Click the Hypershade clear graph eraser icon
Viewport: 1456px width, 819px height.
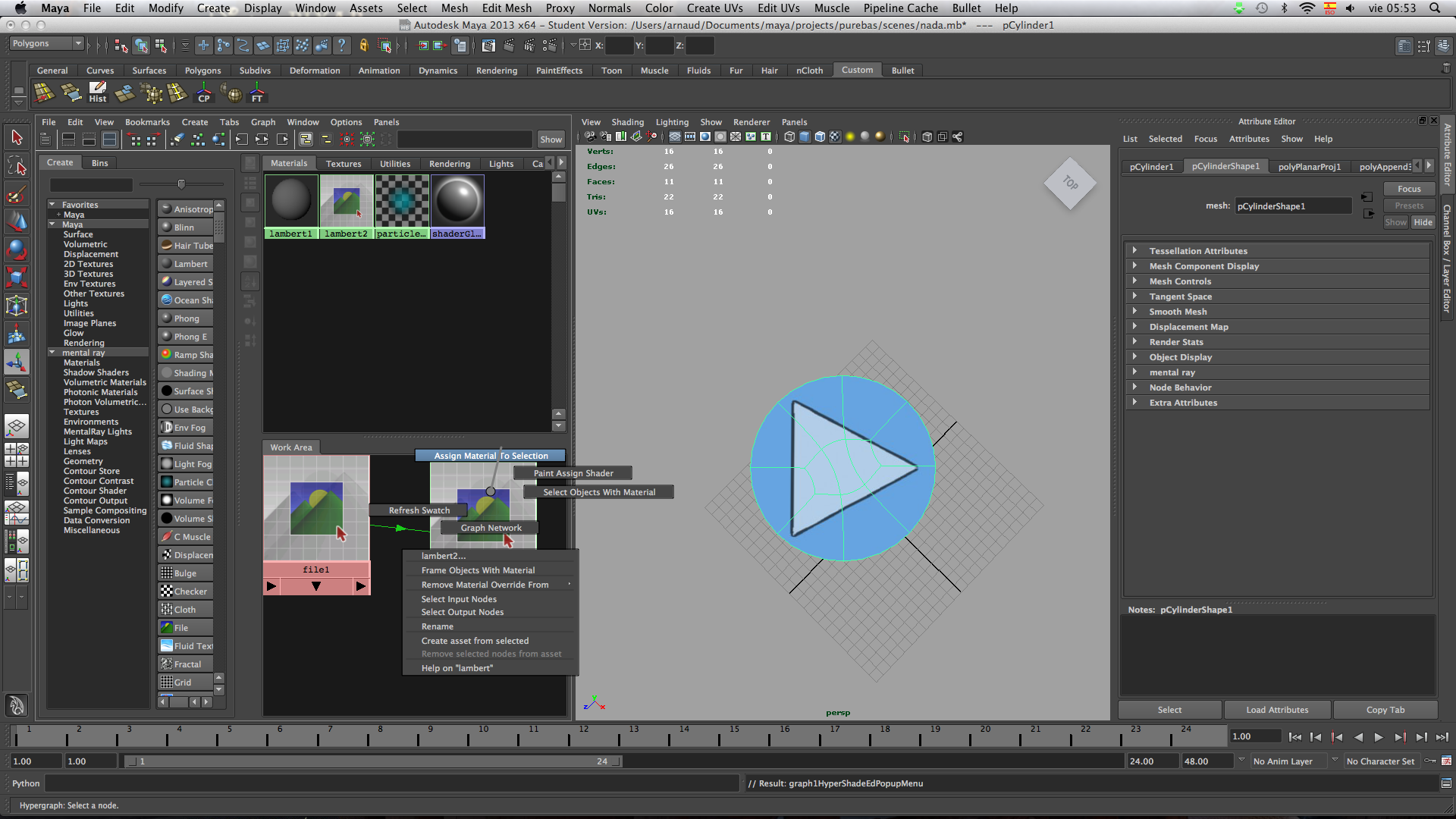177,140
